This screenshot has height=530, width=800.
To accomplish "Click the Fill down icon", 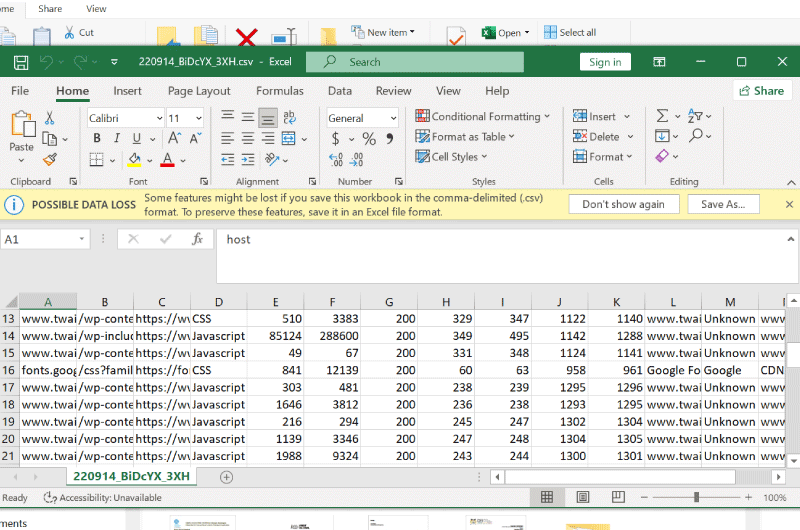I will [662, 136].
